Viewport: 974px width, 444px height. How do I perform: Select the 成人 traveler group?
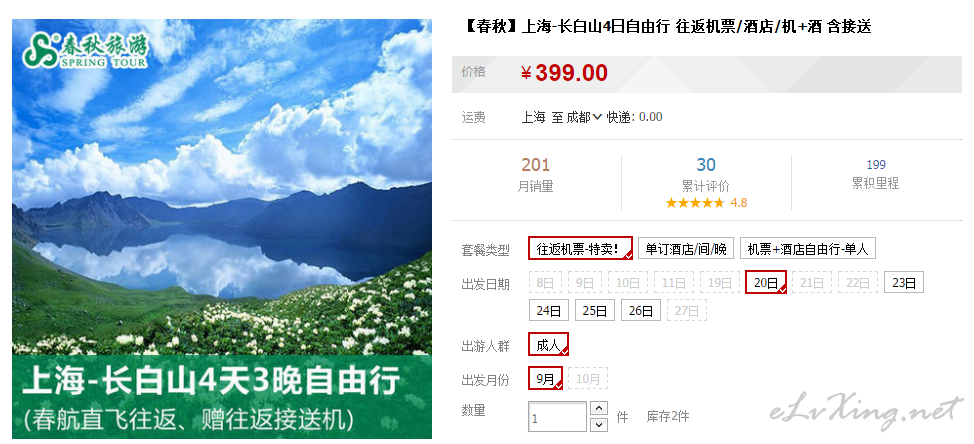pyautogui.click(x=548, y=345)
